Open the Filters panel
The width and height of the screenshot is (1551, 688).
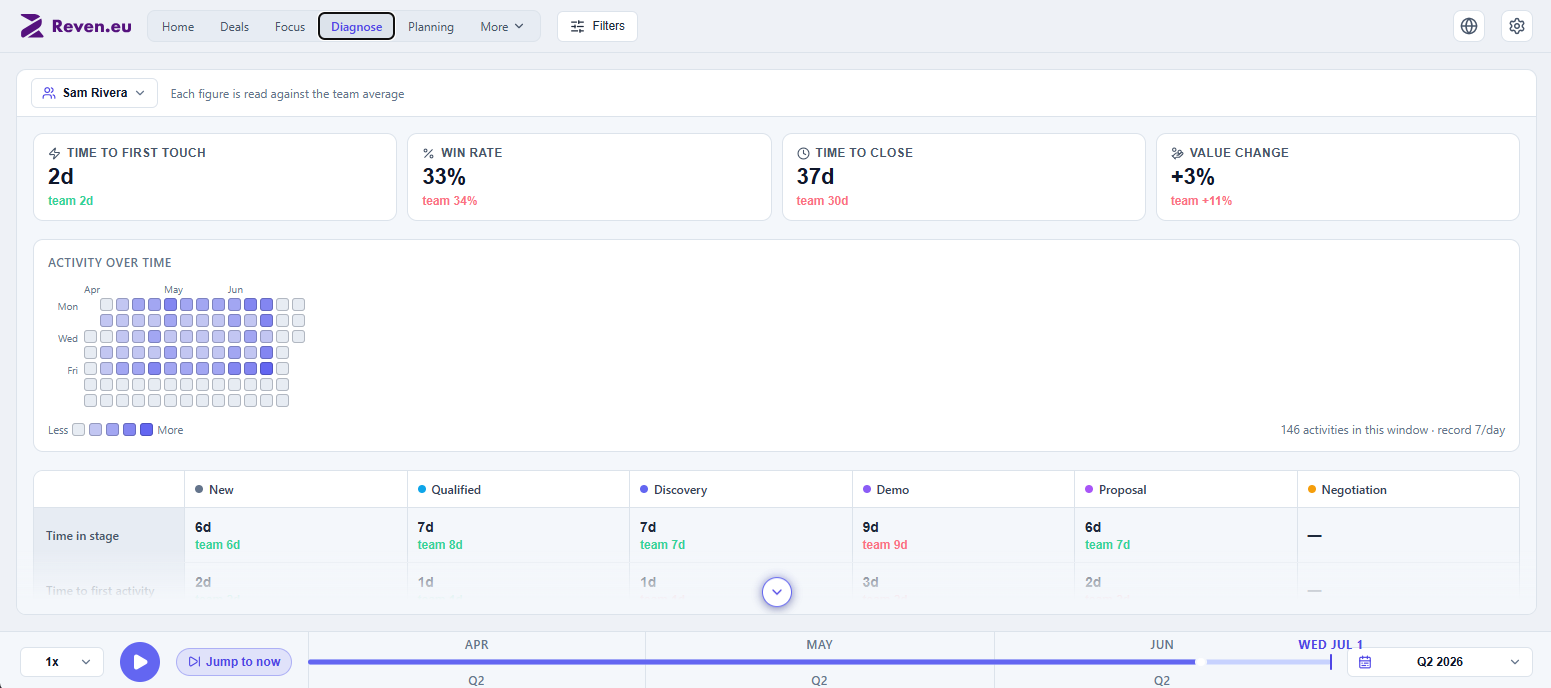[x=597, y=26]
